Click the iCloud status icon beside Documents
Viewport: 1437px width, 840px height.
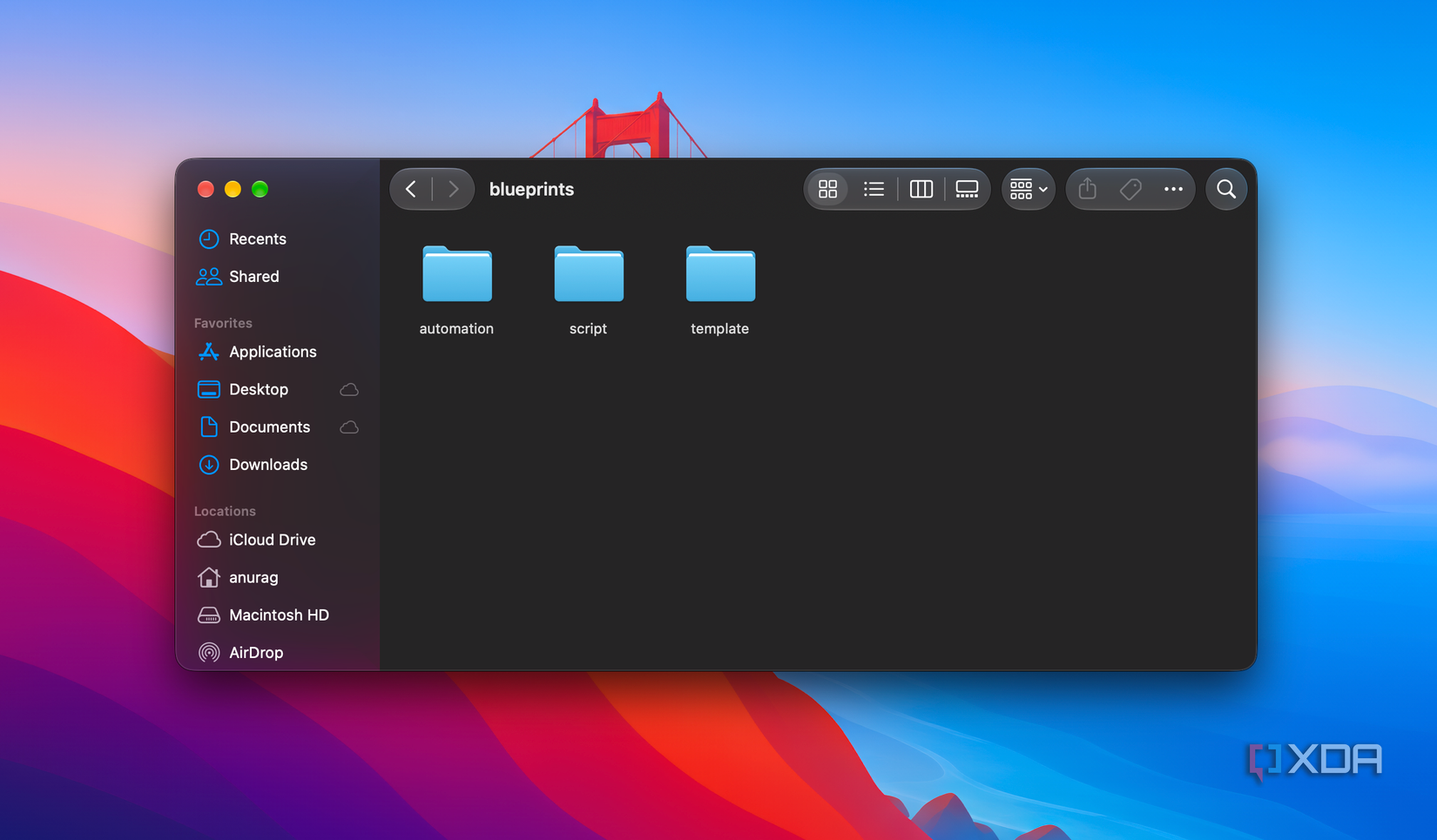pos(349,427)
